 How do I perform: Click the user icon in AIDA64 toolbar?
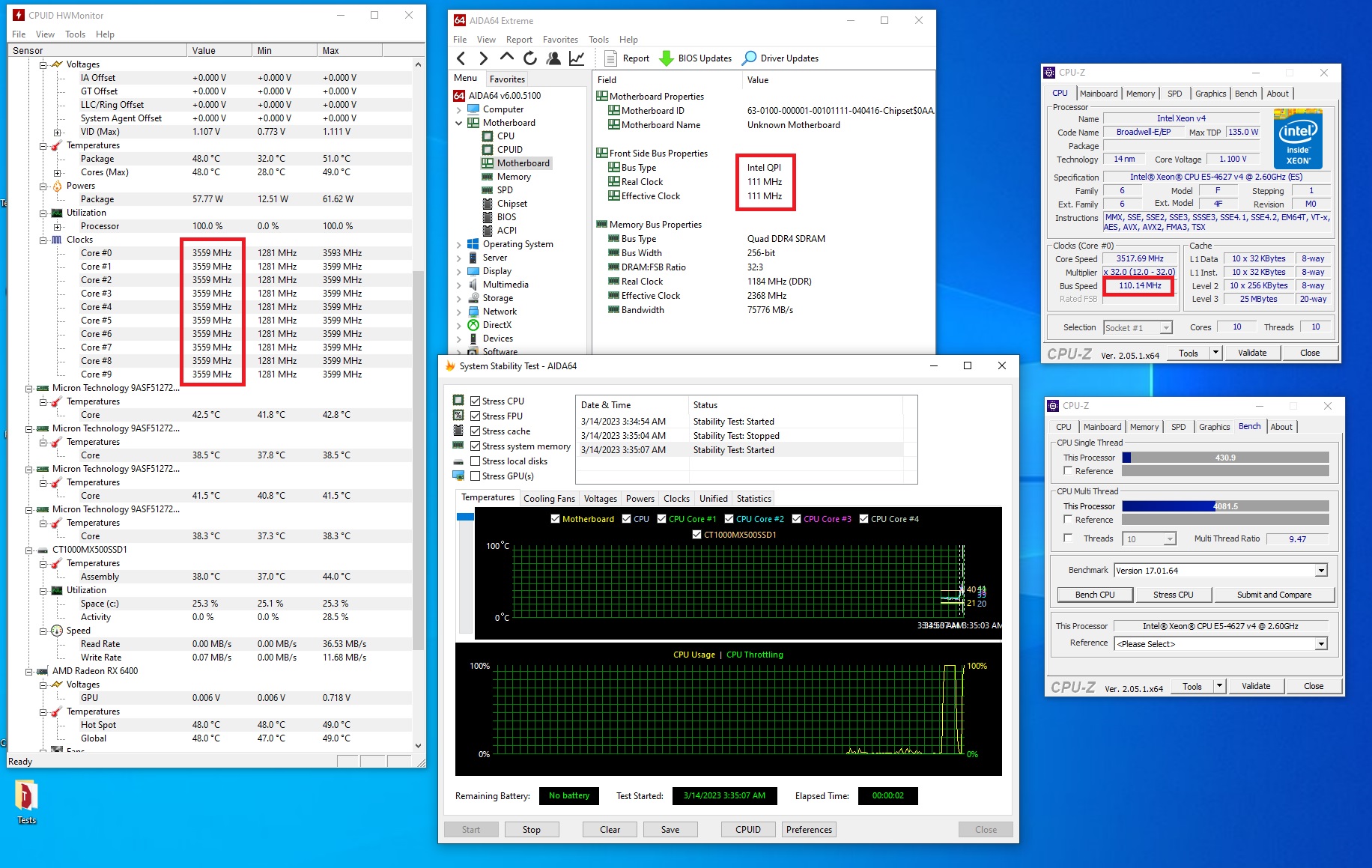coord(553,58)
